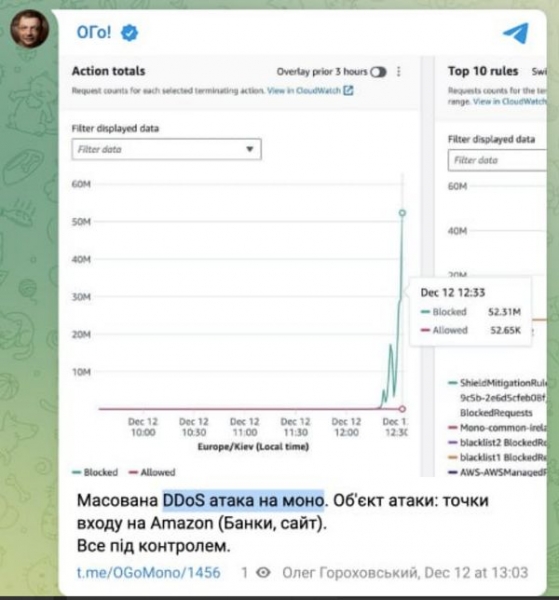The image size is (559, 600).
Task: Expand the Filter data dropdown in Action totals
Action: click(x=166, y=149)
